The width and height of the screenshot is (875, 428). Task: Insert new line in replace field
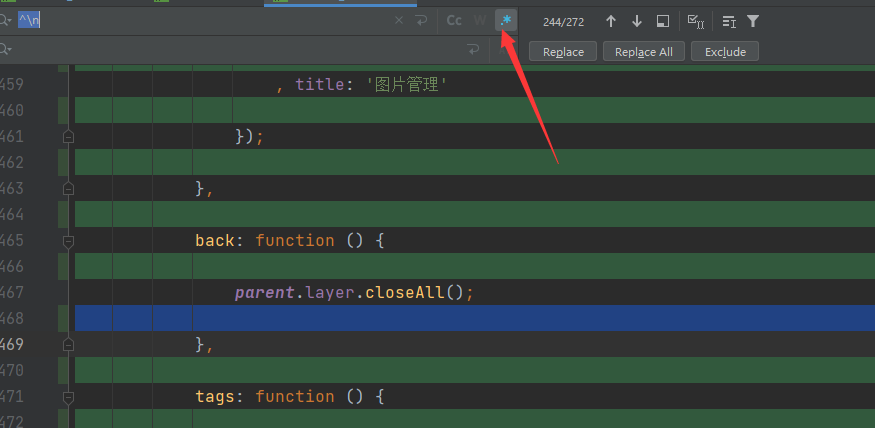pyautogui.click(x=473, y=49)
